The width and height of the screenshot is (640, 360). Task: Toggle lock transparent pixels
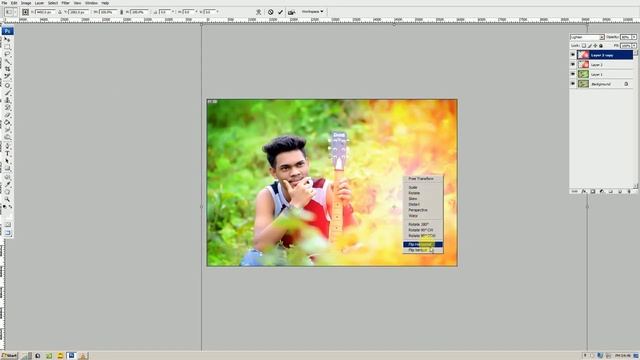(584, 46)
